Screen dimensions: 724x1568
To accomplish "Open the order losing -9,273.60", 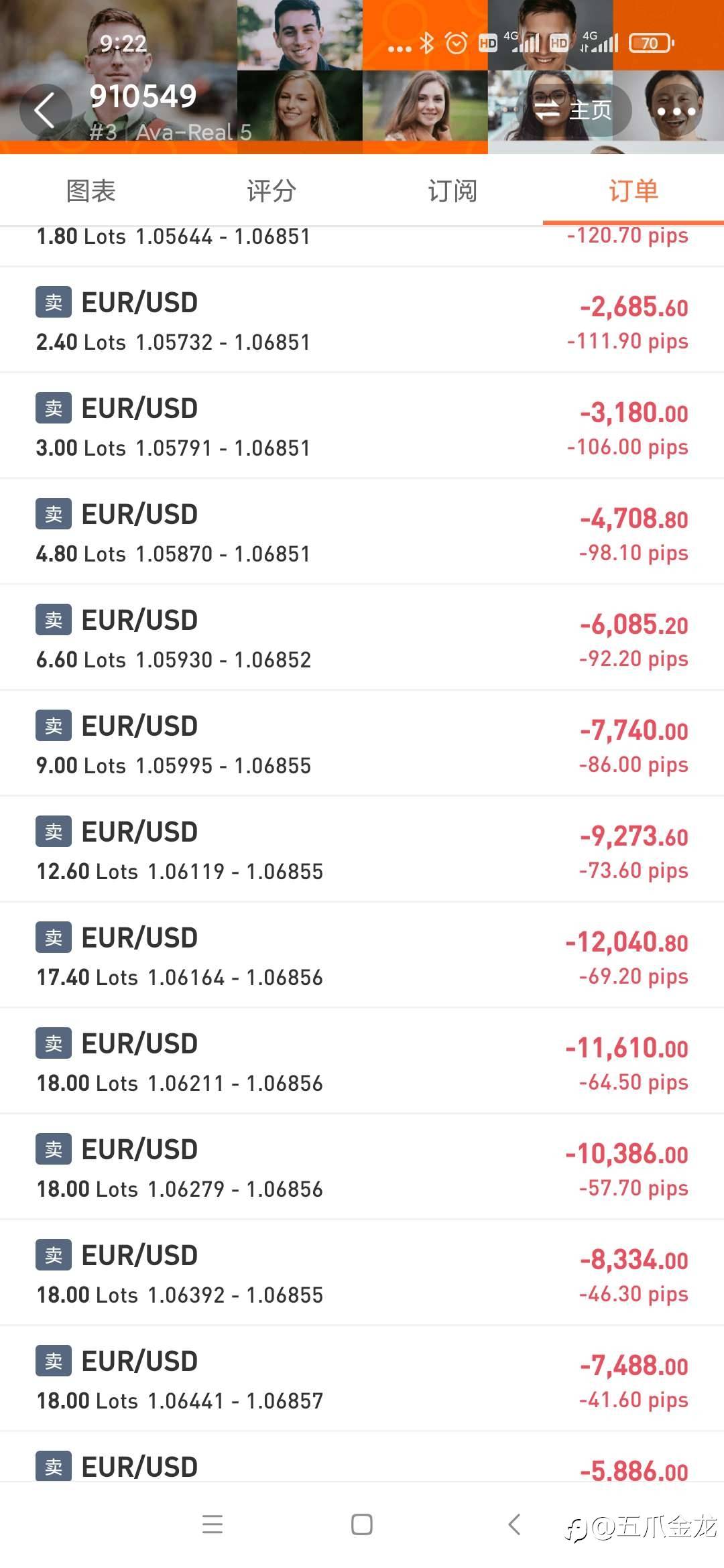I will (362, 850).
